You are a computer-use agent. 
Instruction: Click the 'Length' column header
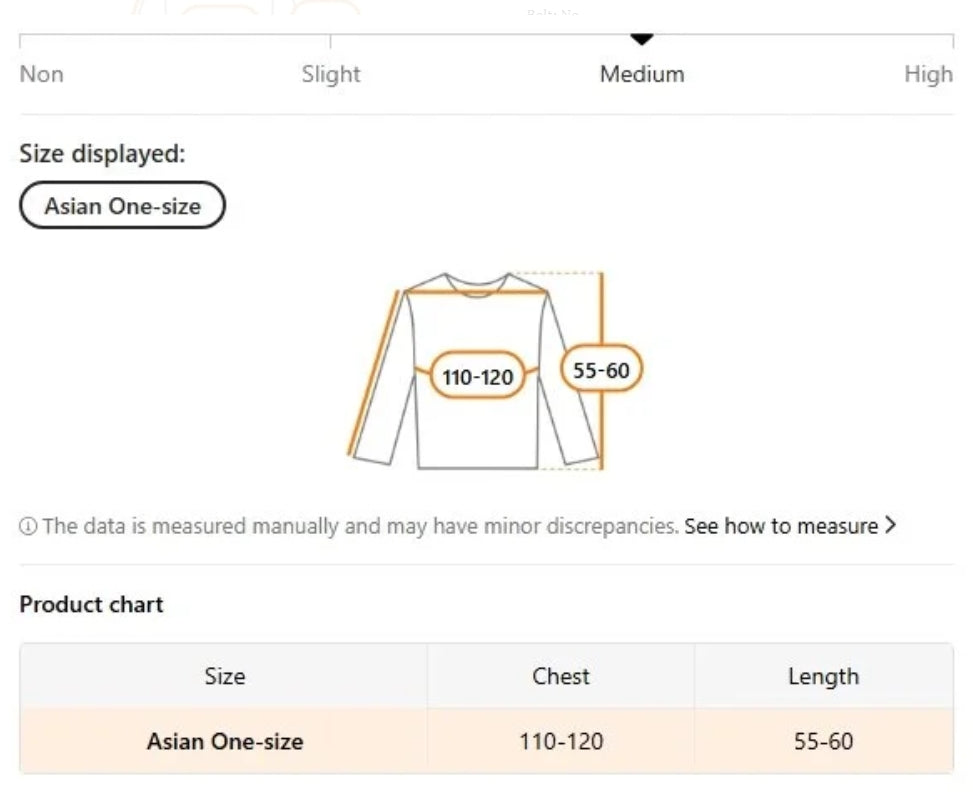[823, 676]
